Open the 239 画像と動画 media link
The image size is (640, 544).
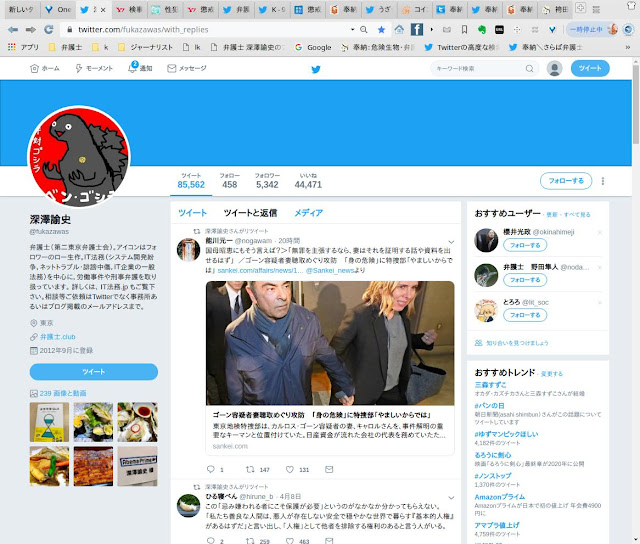click(62, 393)
